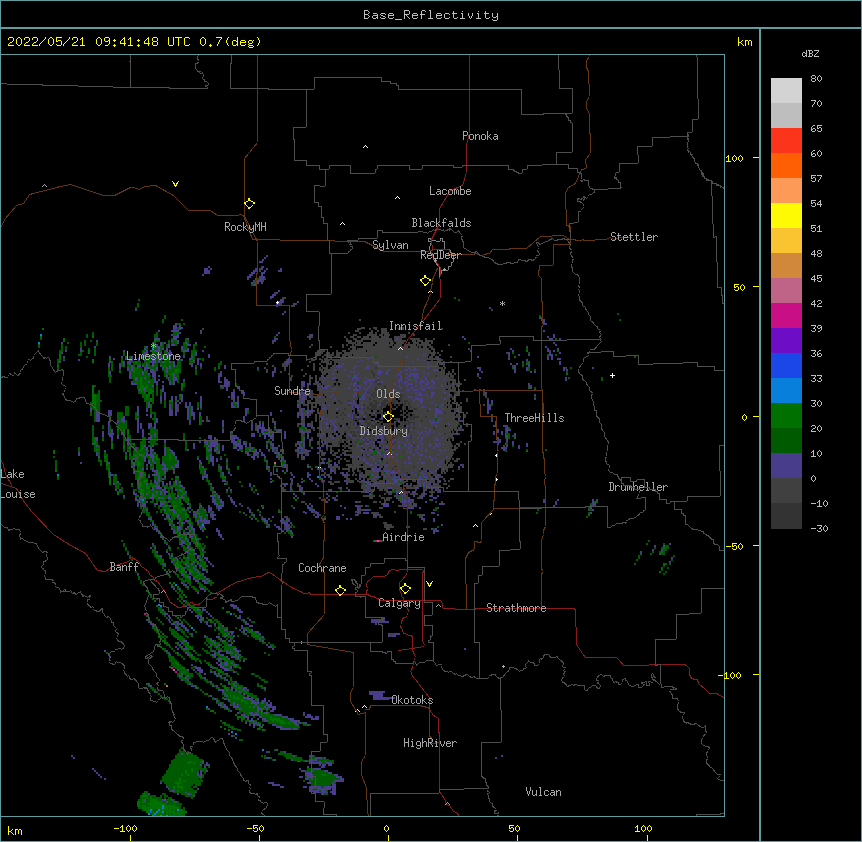Click the dBZ legend heading

(810, 53)
